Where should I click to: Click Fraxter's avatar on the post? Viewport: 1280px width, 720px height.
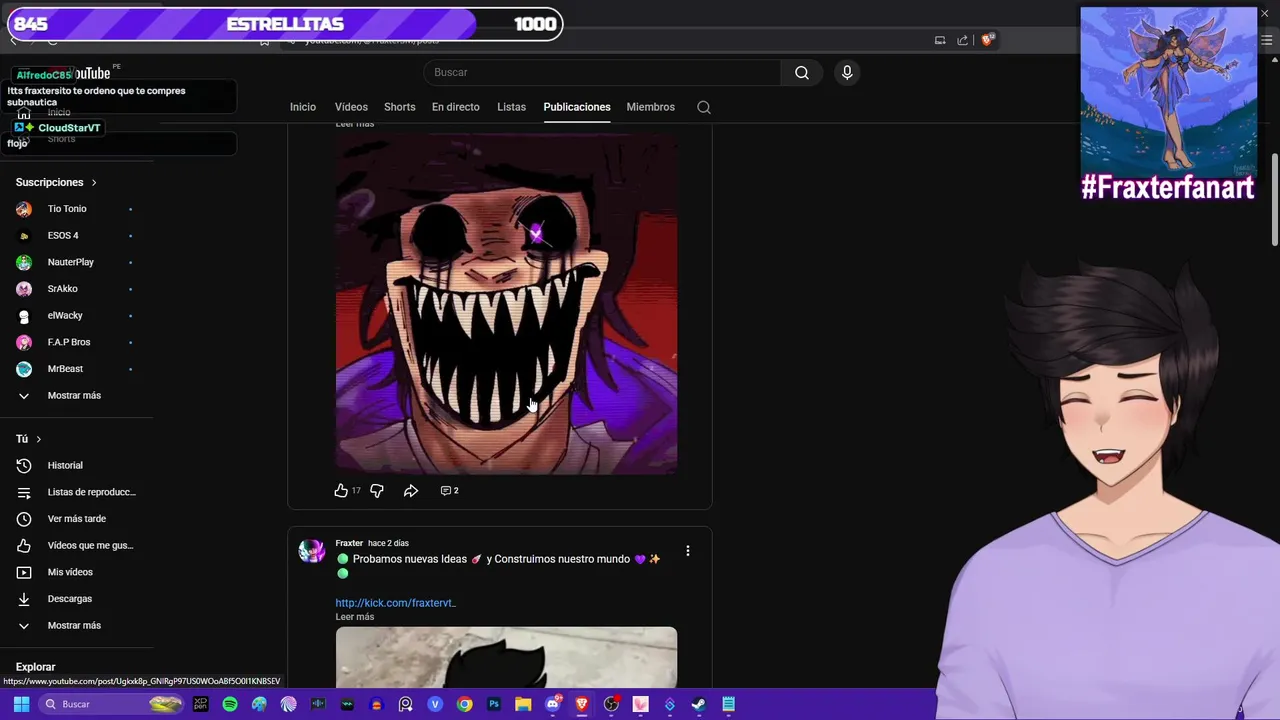(312, 551)
